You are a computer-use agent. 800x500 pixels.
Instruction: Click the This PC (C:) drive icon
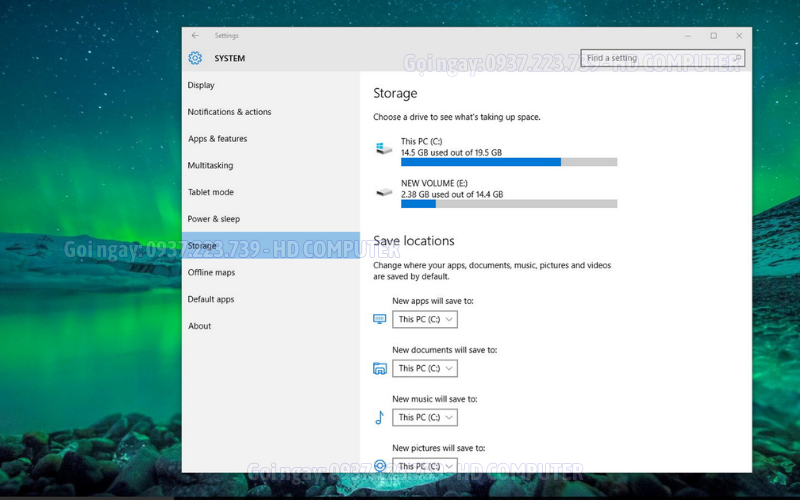(384, 149)
